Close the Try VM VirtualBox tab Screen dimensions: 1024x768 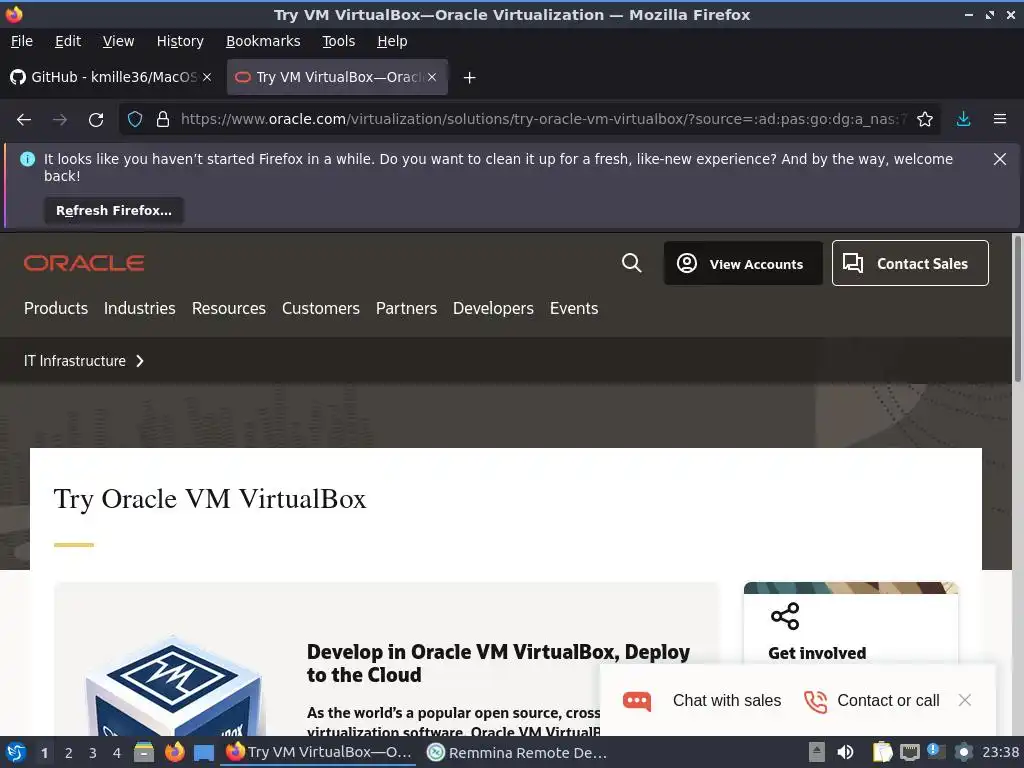[432, 77]
